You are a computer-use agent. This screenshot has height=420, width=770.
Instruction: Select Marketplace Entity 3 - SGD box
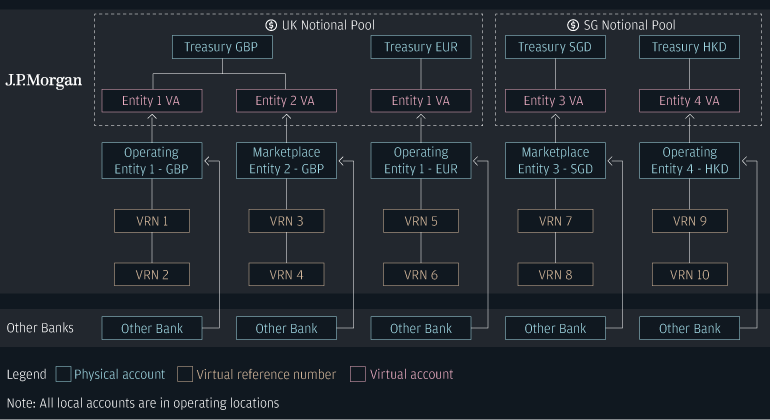(555, 161)
